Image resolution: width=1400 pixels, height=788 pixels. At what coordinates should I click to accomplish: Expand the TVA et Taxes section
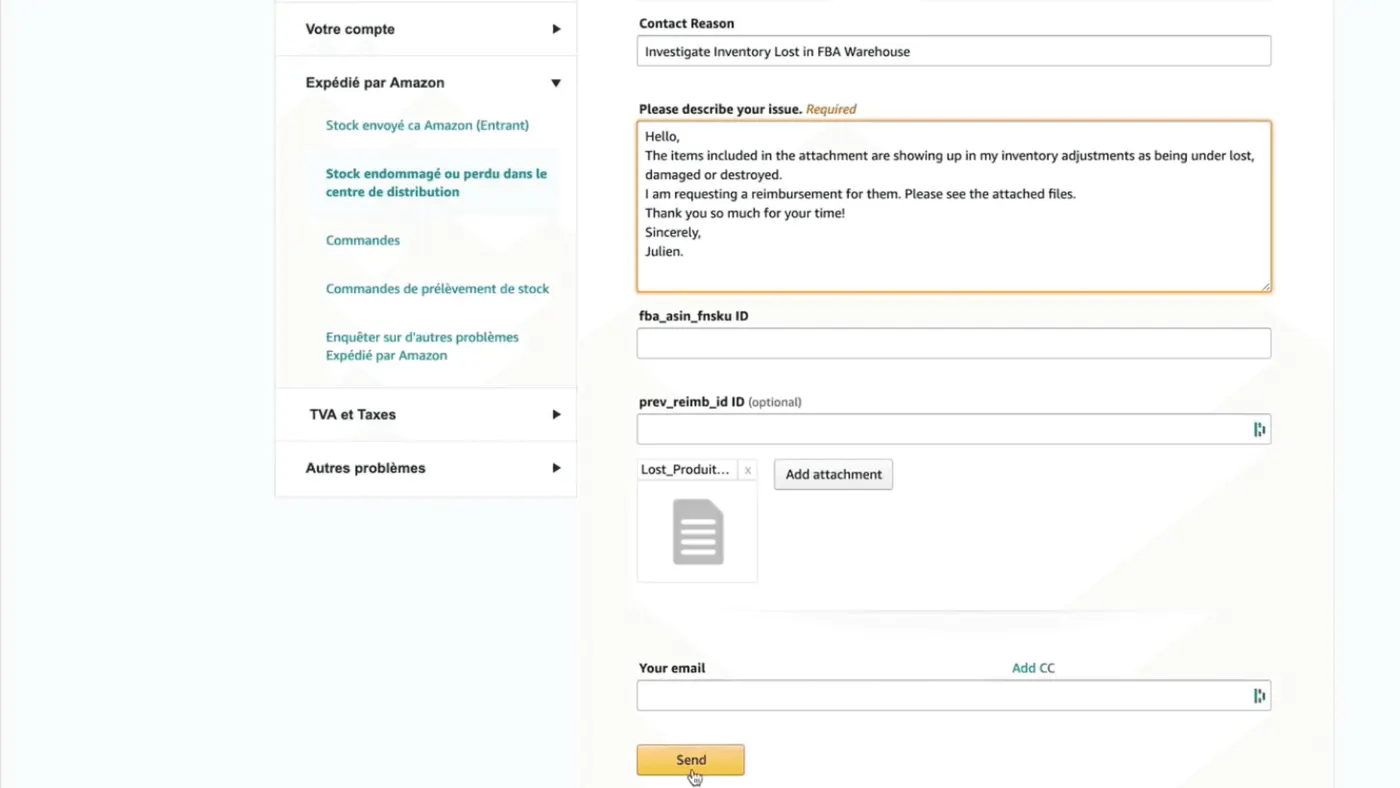click(556, 414)
